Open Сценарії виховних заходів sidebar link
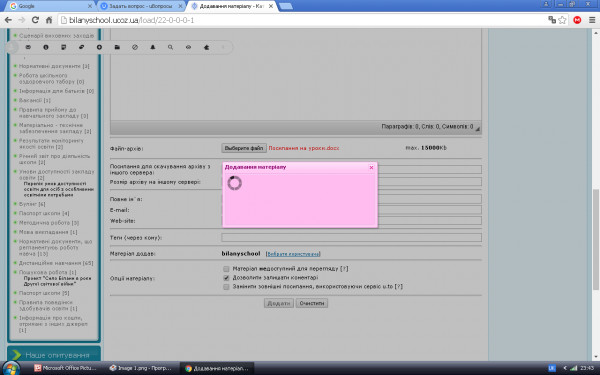This screenshot has width=600, height=375. click(56, 36)
